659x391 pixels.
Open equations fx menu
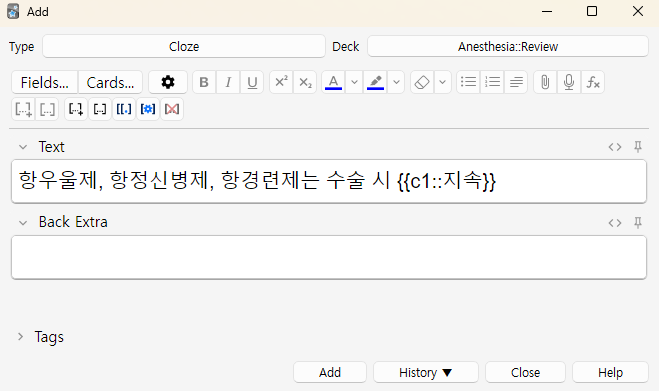593,82
